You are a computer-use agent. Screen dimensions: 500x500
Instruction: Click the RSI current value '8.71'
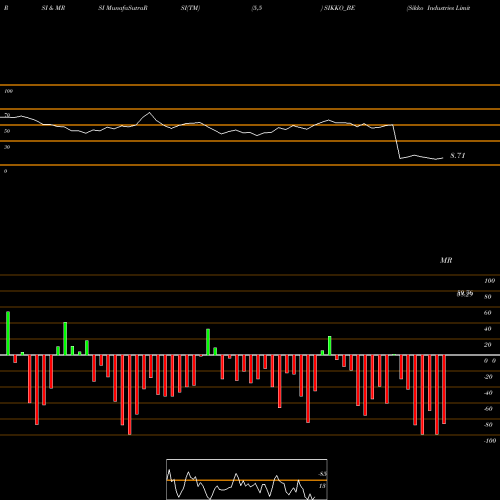point(458,155)
